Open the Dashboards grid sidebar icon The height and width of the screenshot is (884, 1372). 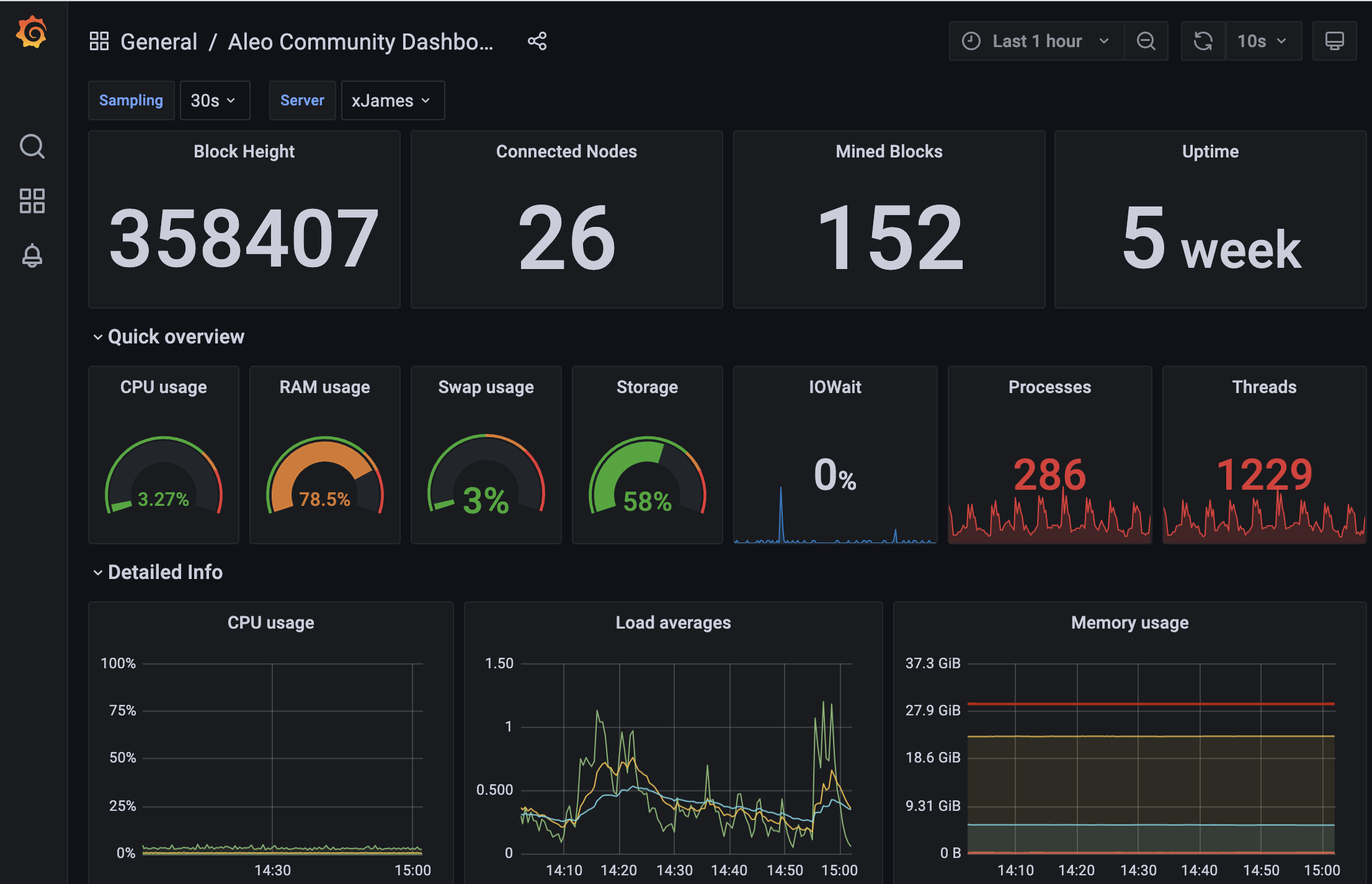click(x=32, y=201)
